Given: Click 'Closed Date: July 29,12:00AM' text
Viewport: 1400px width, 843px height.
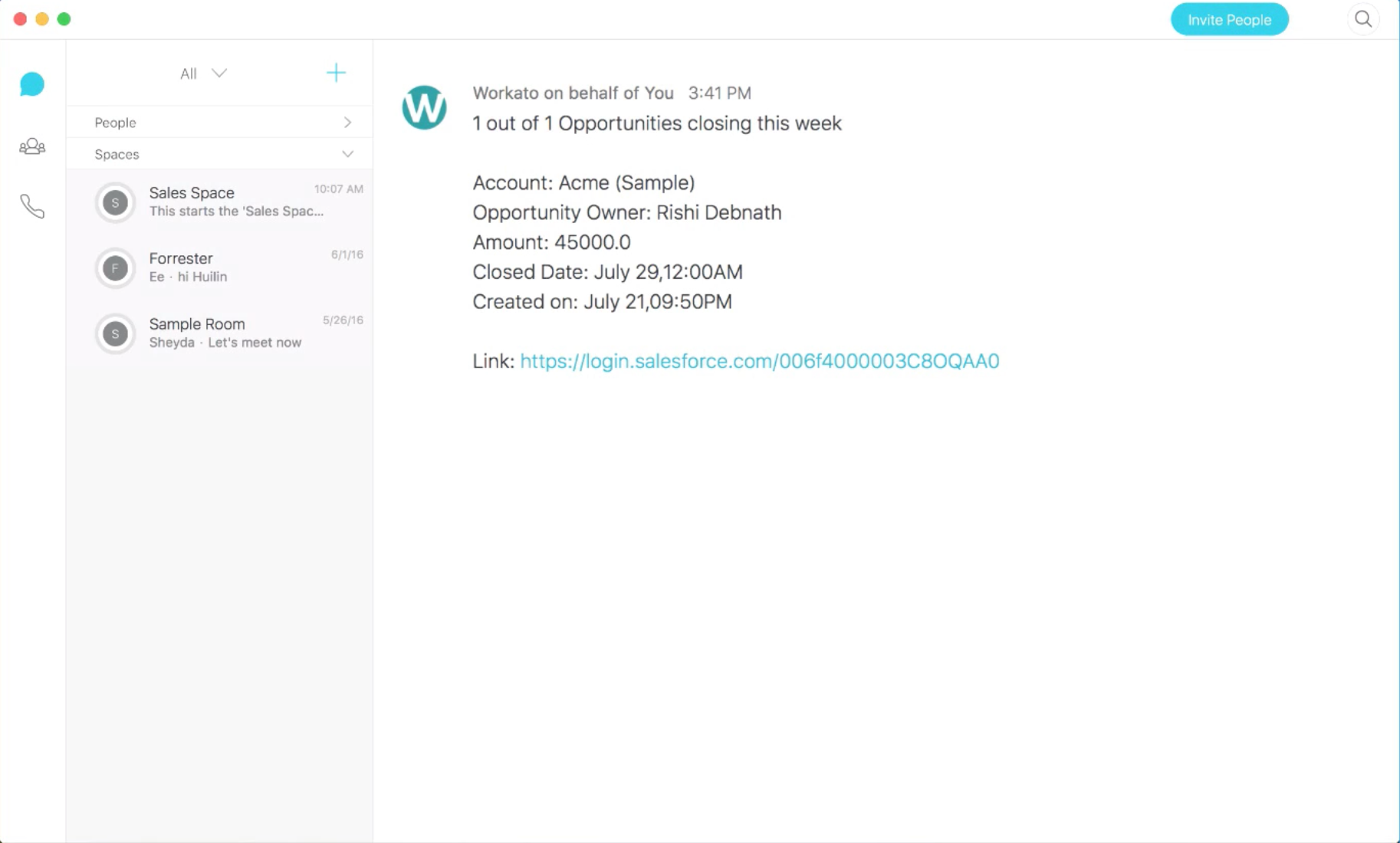Looking at the screenshot, I should point(607,272).
